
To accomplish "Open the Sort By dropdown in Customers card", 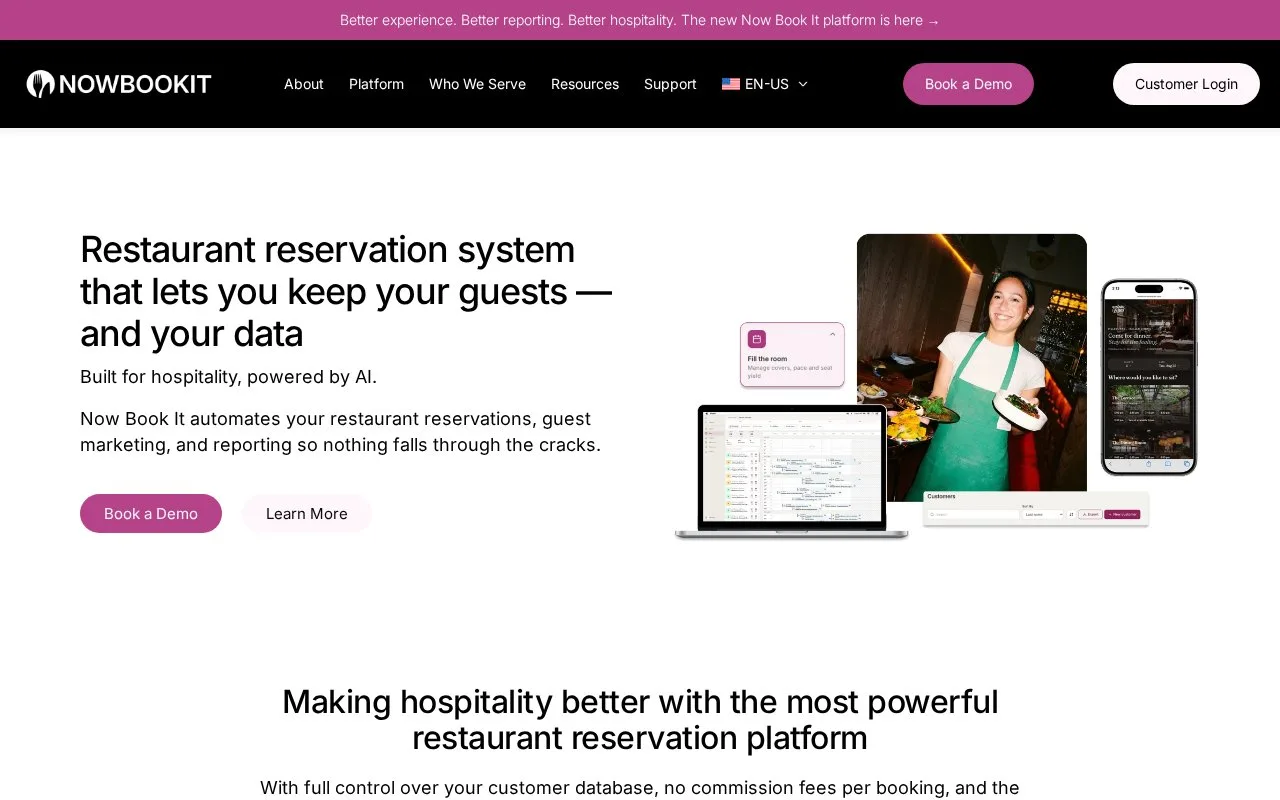I will click(x=1041, y=515).
